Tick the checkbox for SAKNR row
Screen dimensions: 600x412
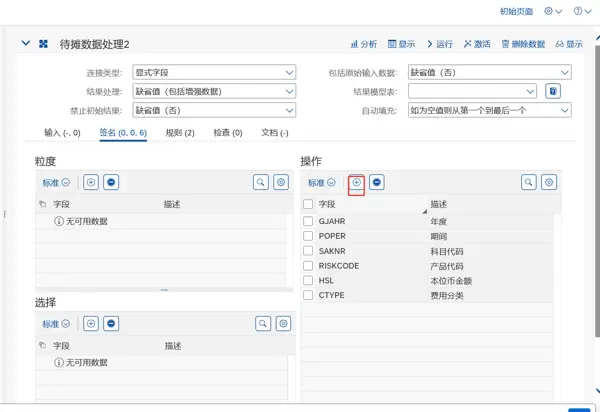click(x=308, y=250)
